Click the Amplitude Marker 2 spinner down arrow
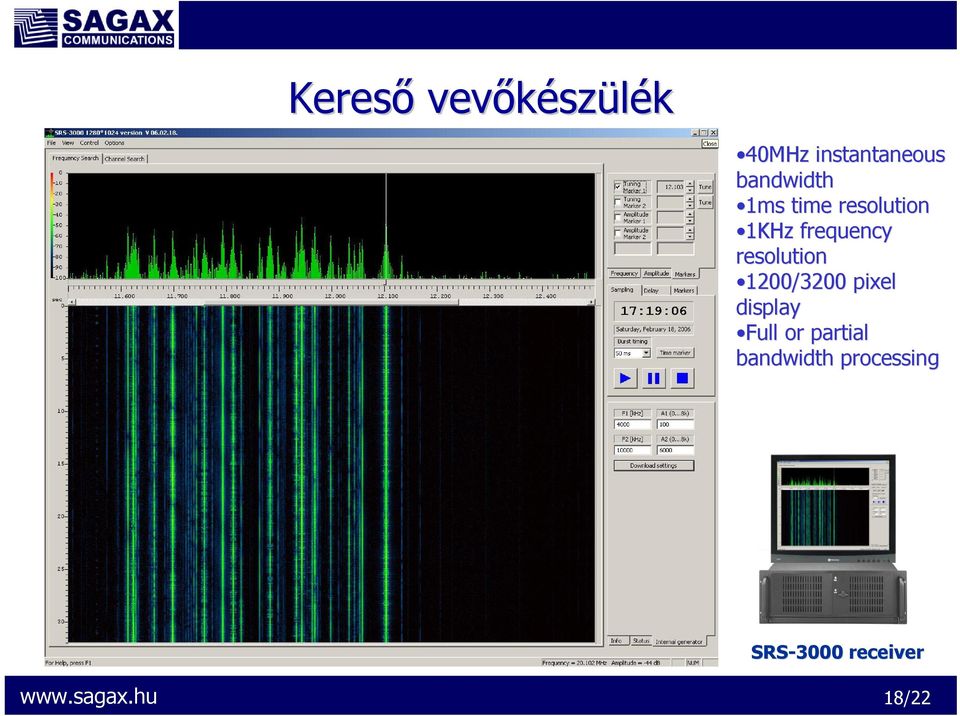The width and height of the screenshot is (960, 716). (x=690, y=236)
